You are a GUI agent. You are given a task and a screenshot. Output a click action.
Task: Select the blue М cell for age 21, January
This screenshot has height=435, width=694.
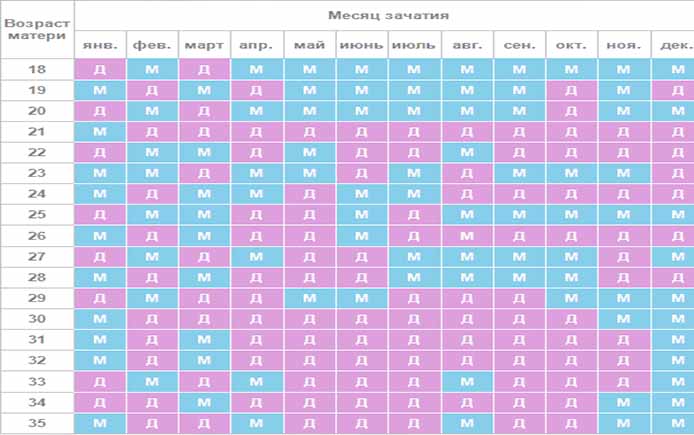coord(100,132)
